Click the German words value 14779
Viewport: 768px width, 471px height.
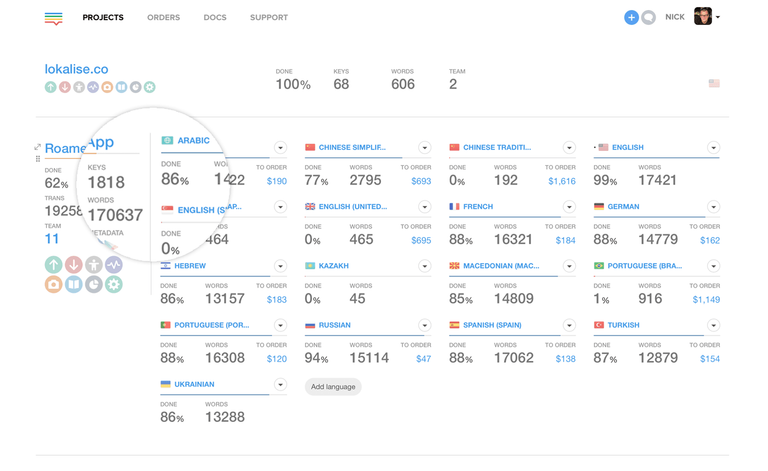coord(658,239)
